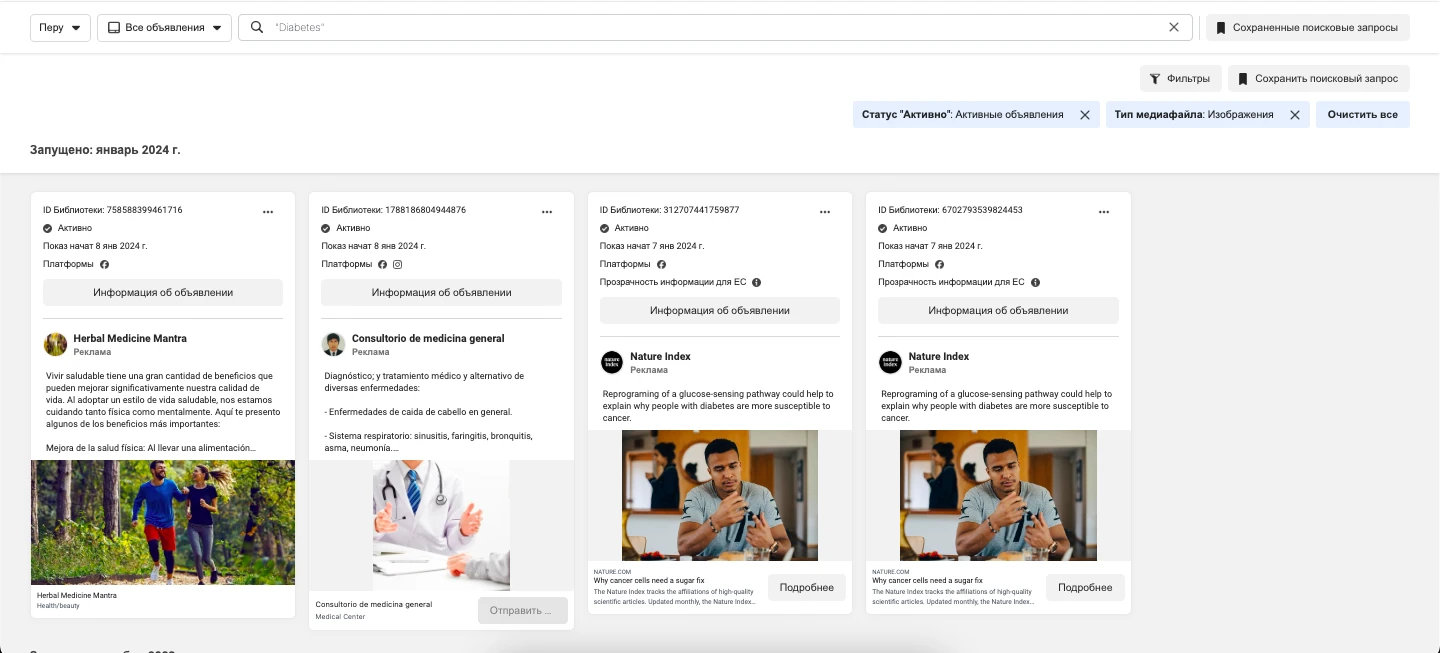Click Instagram platform icon on Consultorio ad

397,264
